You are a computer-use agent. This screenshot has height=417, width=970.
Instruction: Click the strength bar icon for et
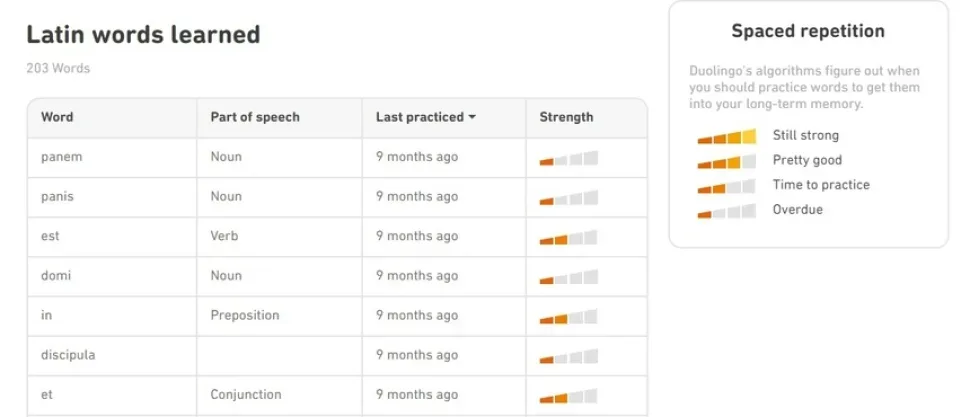click(x=569, y=395)
